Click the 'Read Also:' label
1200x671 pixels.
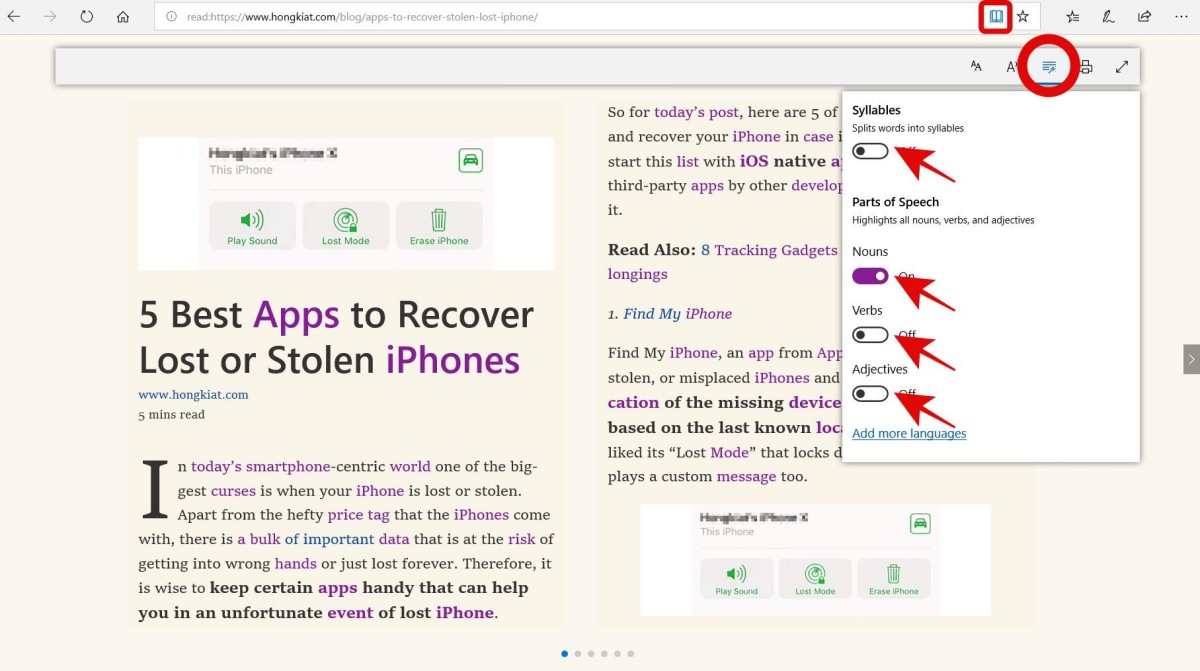point(652,250)
